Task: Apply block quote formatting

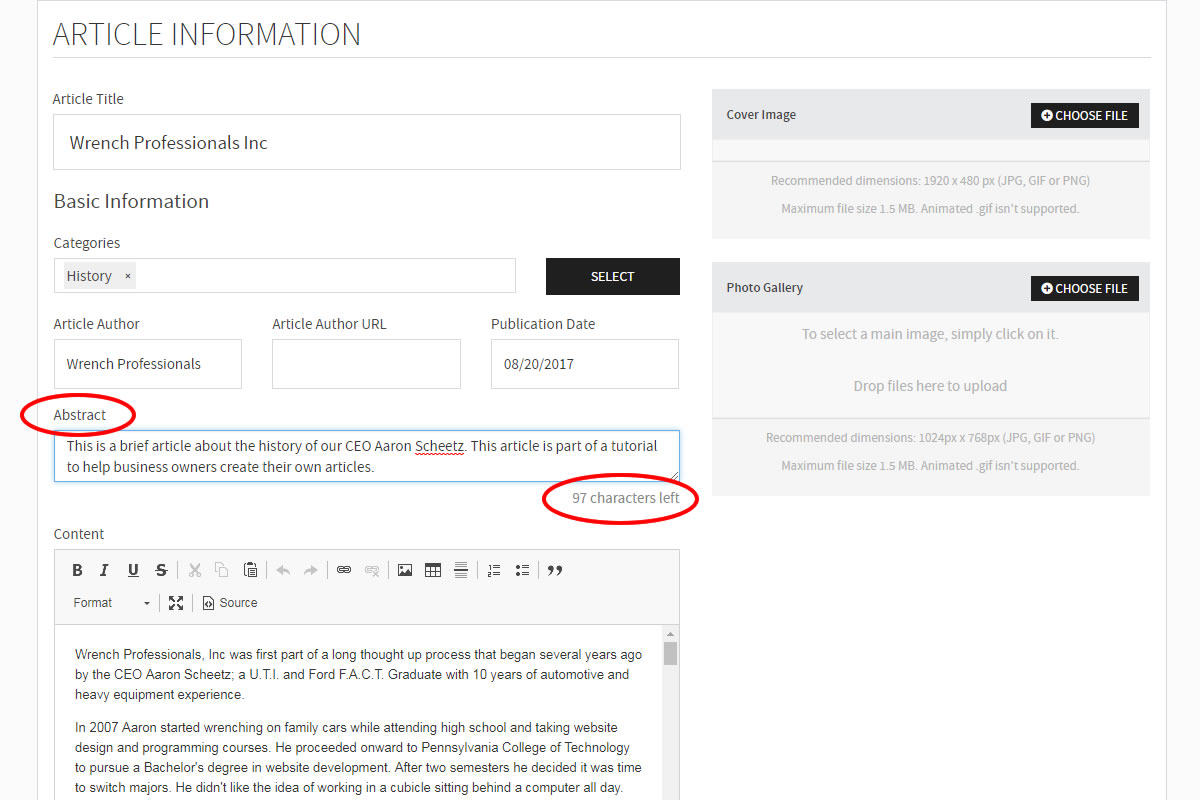Action: 555,570
